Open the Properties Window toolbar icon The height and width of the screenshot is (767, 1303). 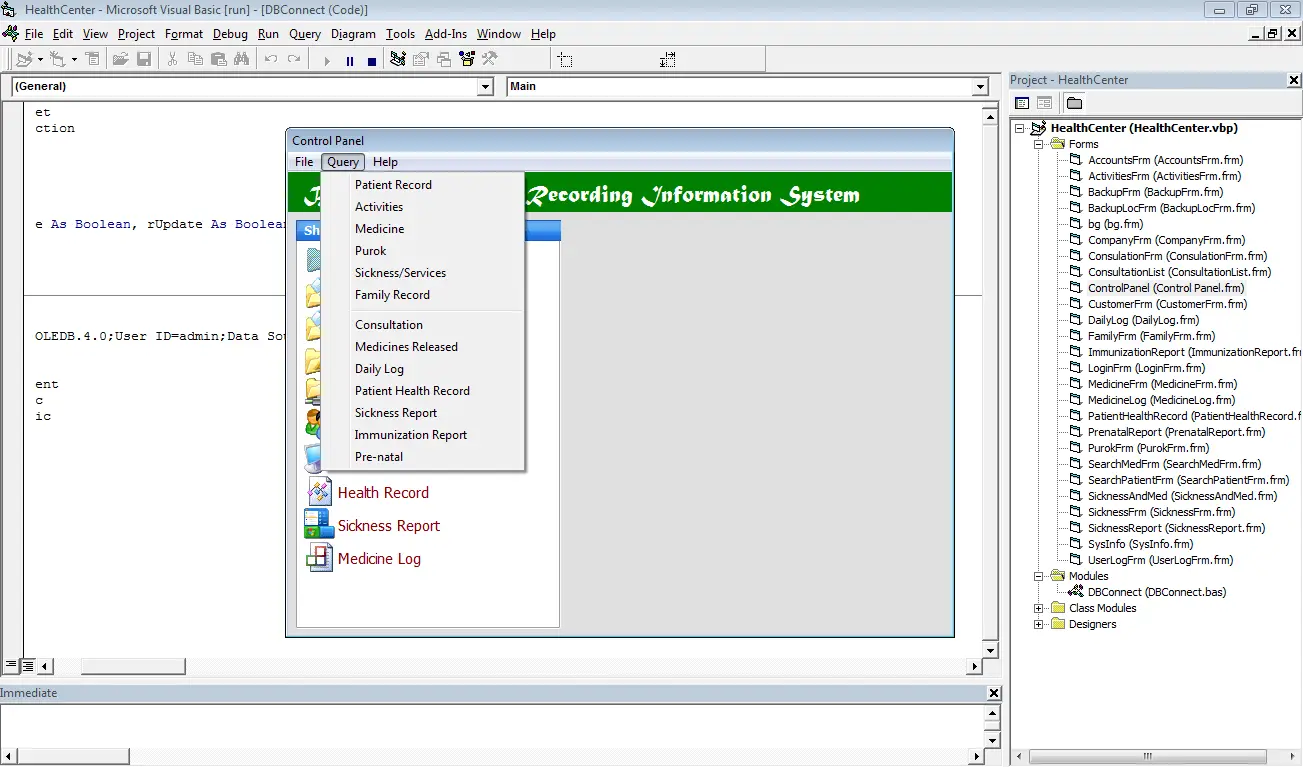pyautogui.click(x=421, y=60)
